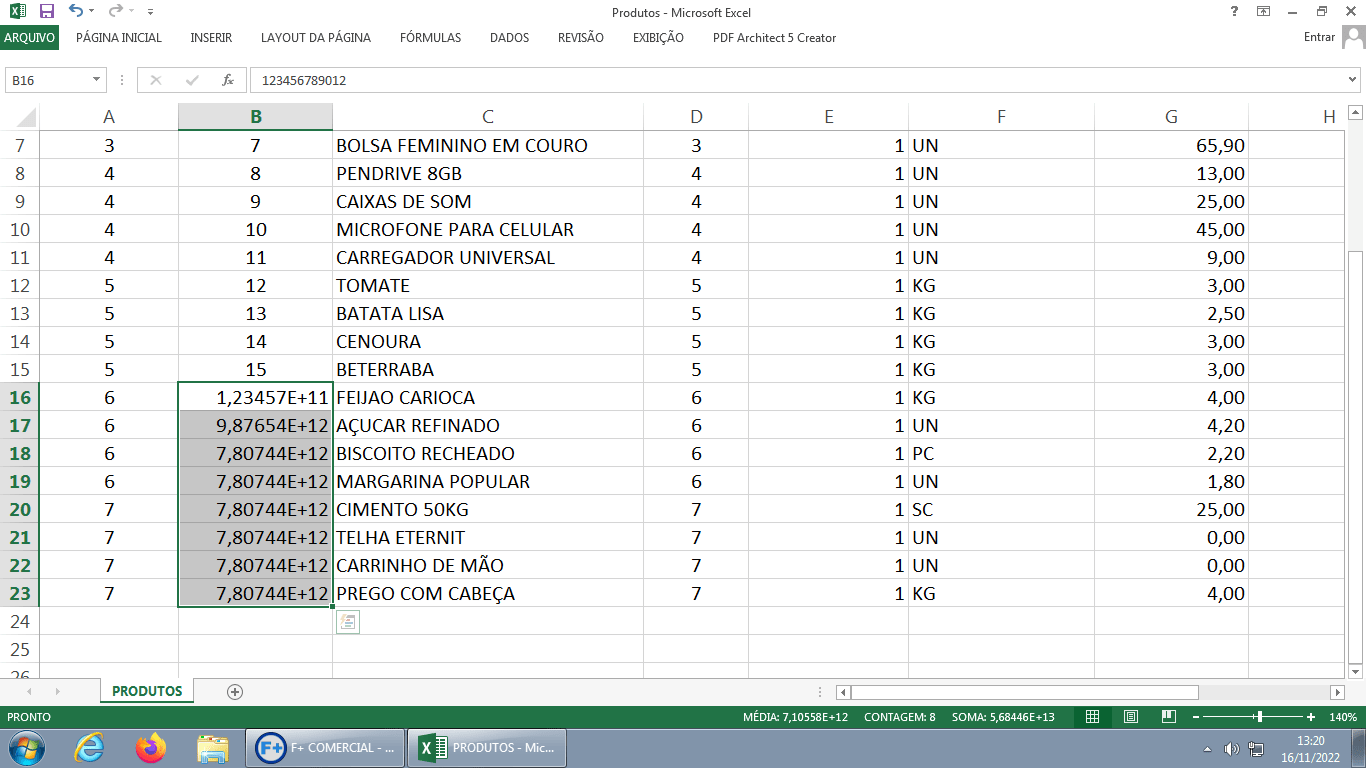
Task: Launch Firefox from taskbar
Action: 151,748
